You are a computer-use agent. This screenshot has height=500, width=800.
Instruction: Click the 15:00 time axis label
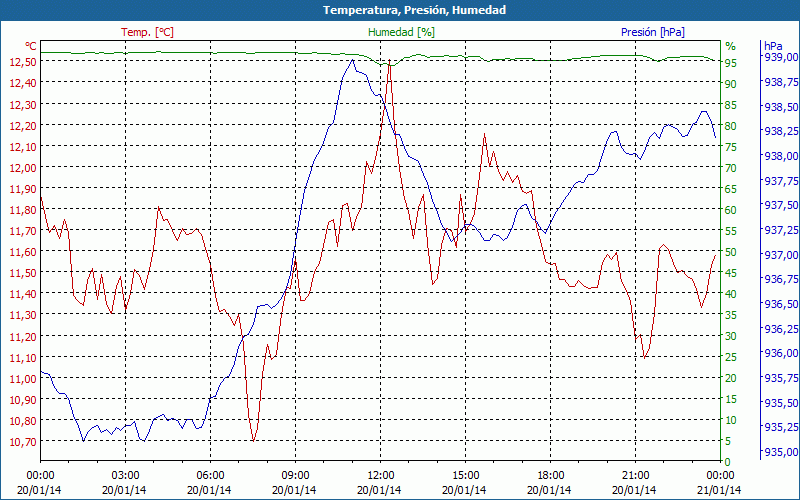pos(465,476)
